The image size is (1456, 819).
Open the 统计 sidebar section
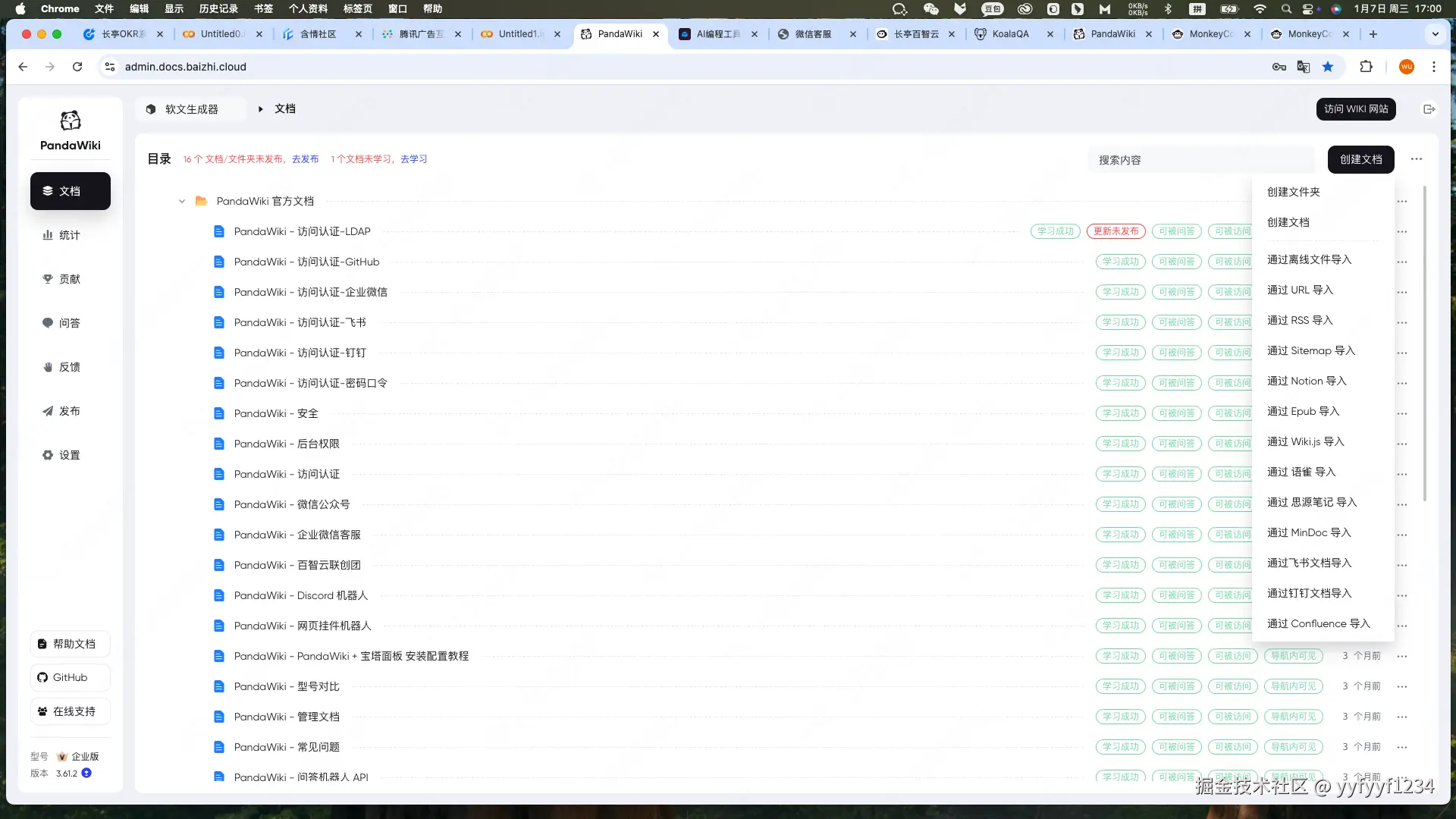pyautogui.click(x=71, y=235)
